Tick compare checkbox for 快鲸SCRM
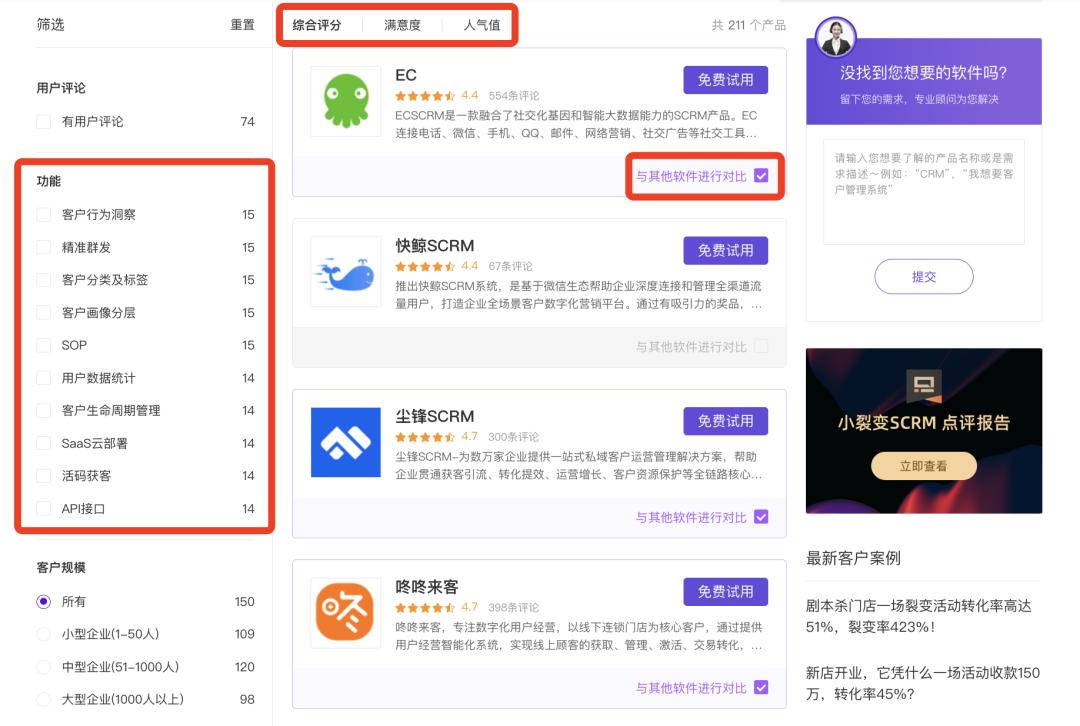Image resolution: width=1080 pixels, height=726 pixels. tap(761, 346)
